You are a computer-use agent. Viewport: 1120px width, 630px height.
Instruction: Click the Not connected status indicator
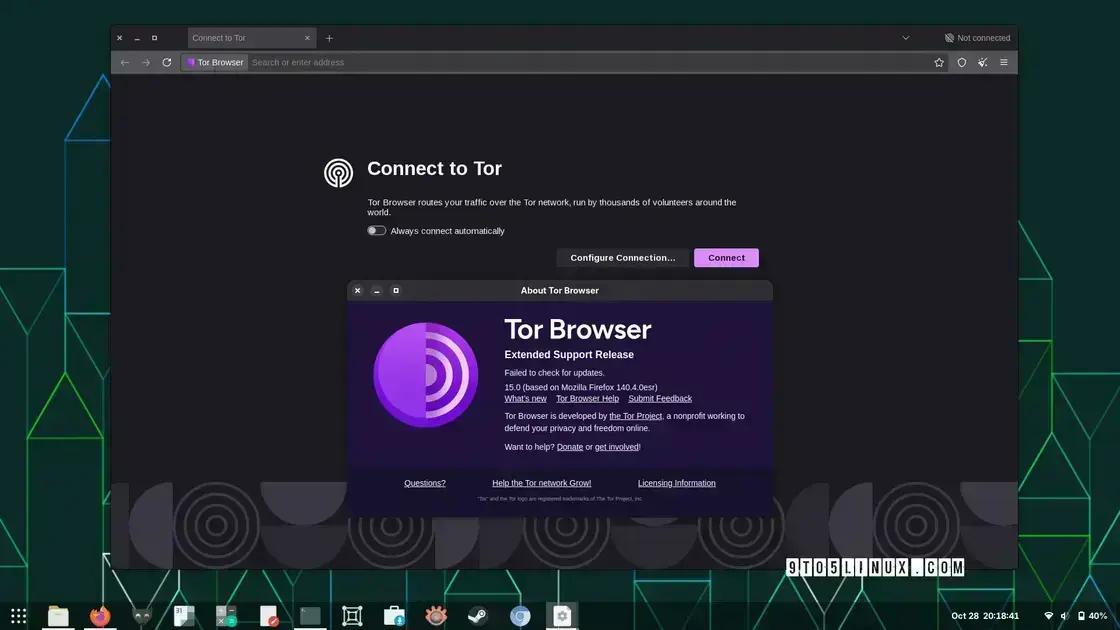(x=977, y=37)
